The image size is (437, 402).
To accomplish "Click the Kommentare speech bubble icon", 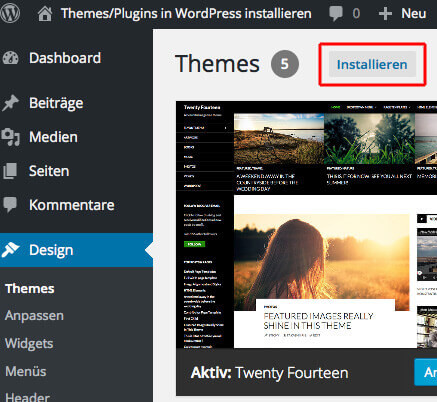I will 10,205.
